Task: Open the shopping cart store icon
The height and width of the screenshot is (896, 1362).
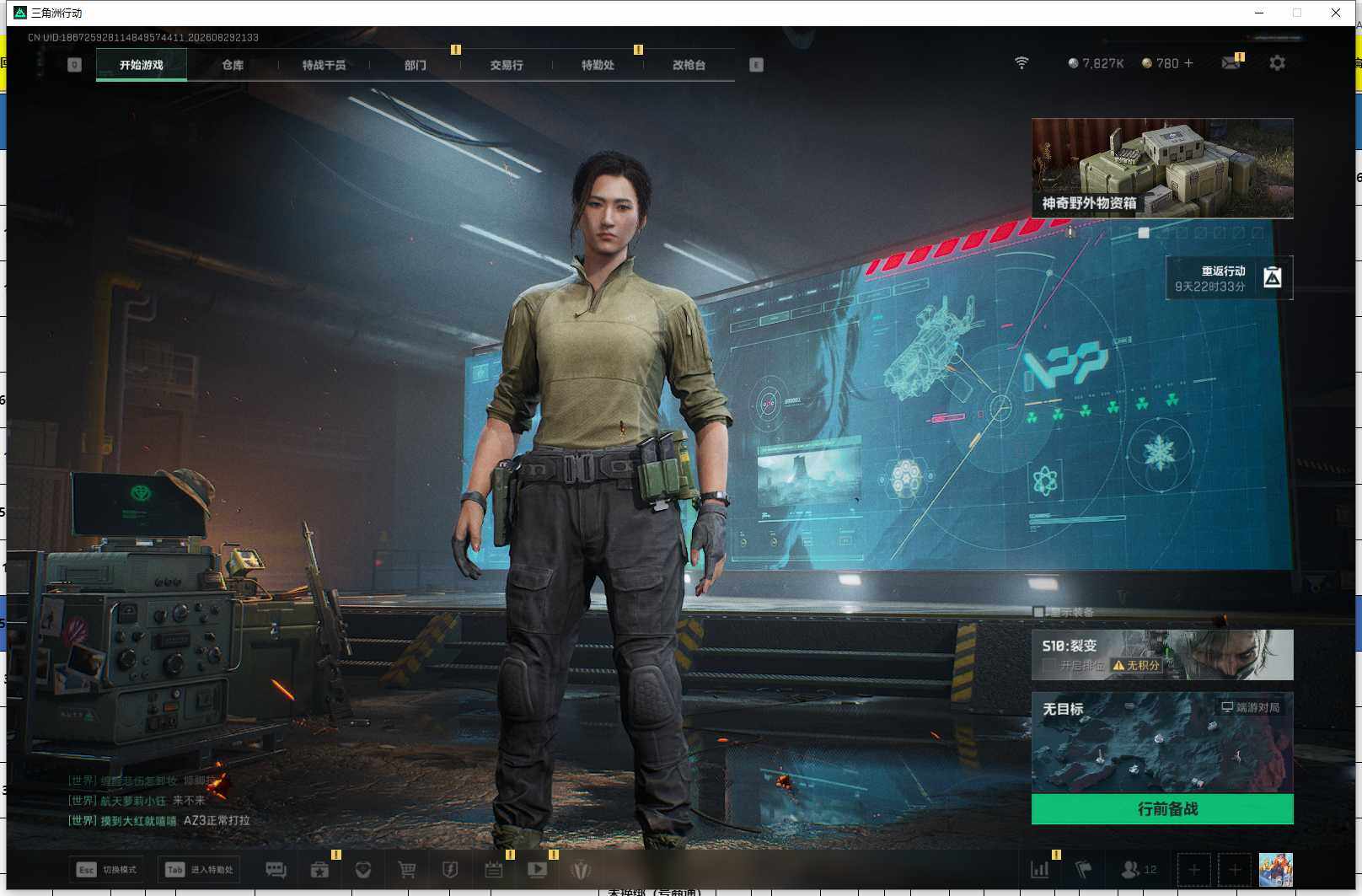Action: tap(407, 870)
